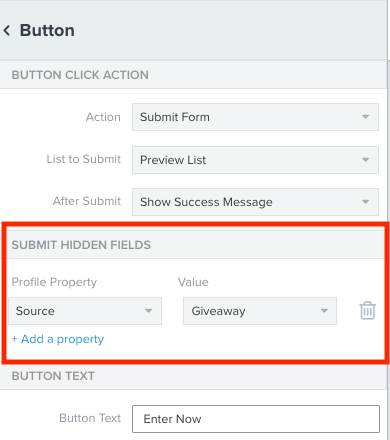Open the Submit Form action dropdown
This screenshot has width=390, height=440.
click(255, 117)
